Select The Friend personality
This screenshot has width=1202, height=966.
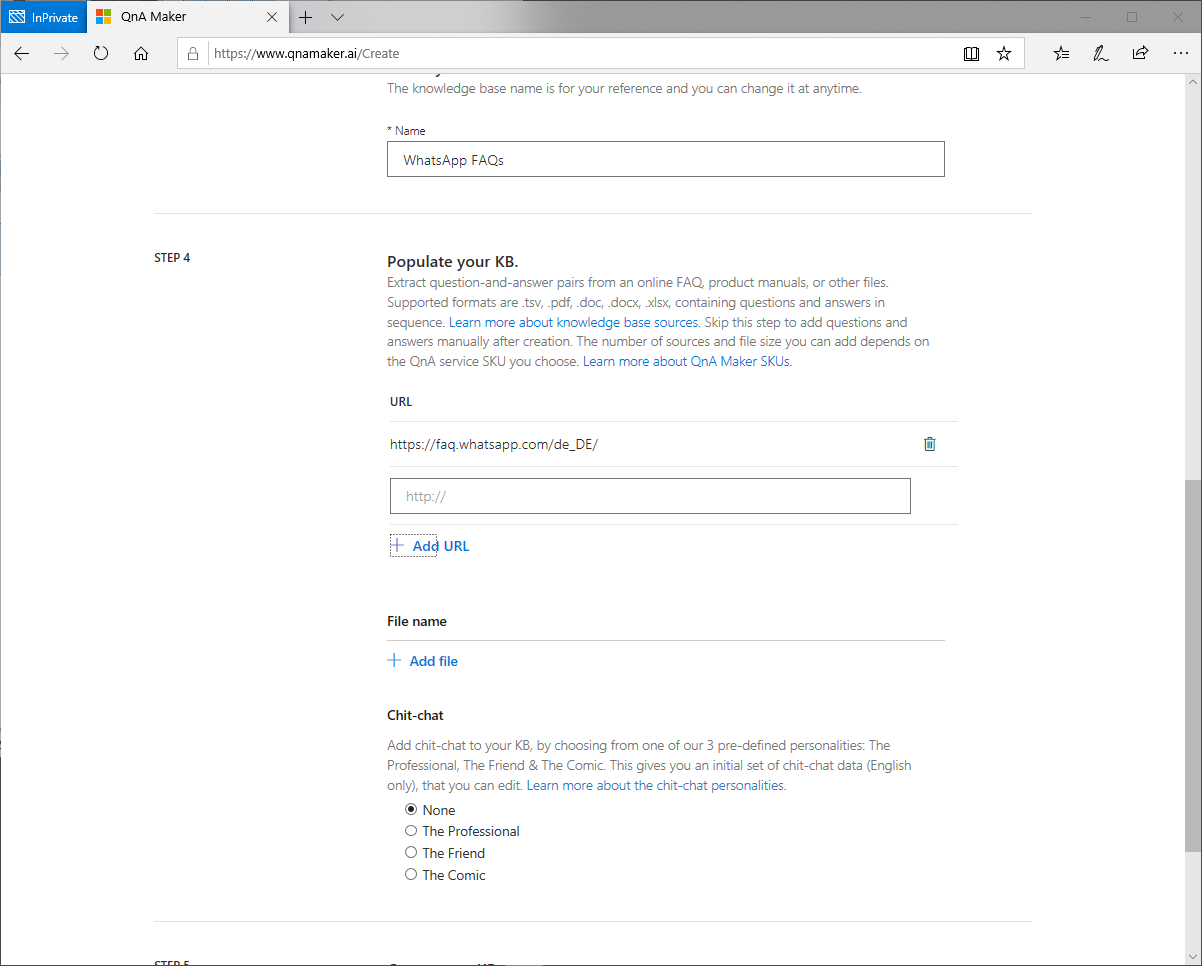click(411, 853)
